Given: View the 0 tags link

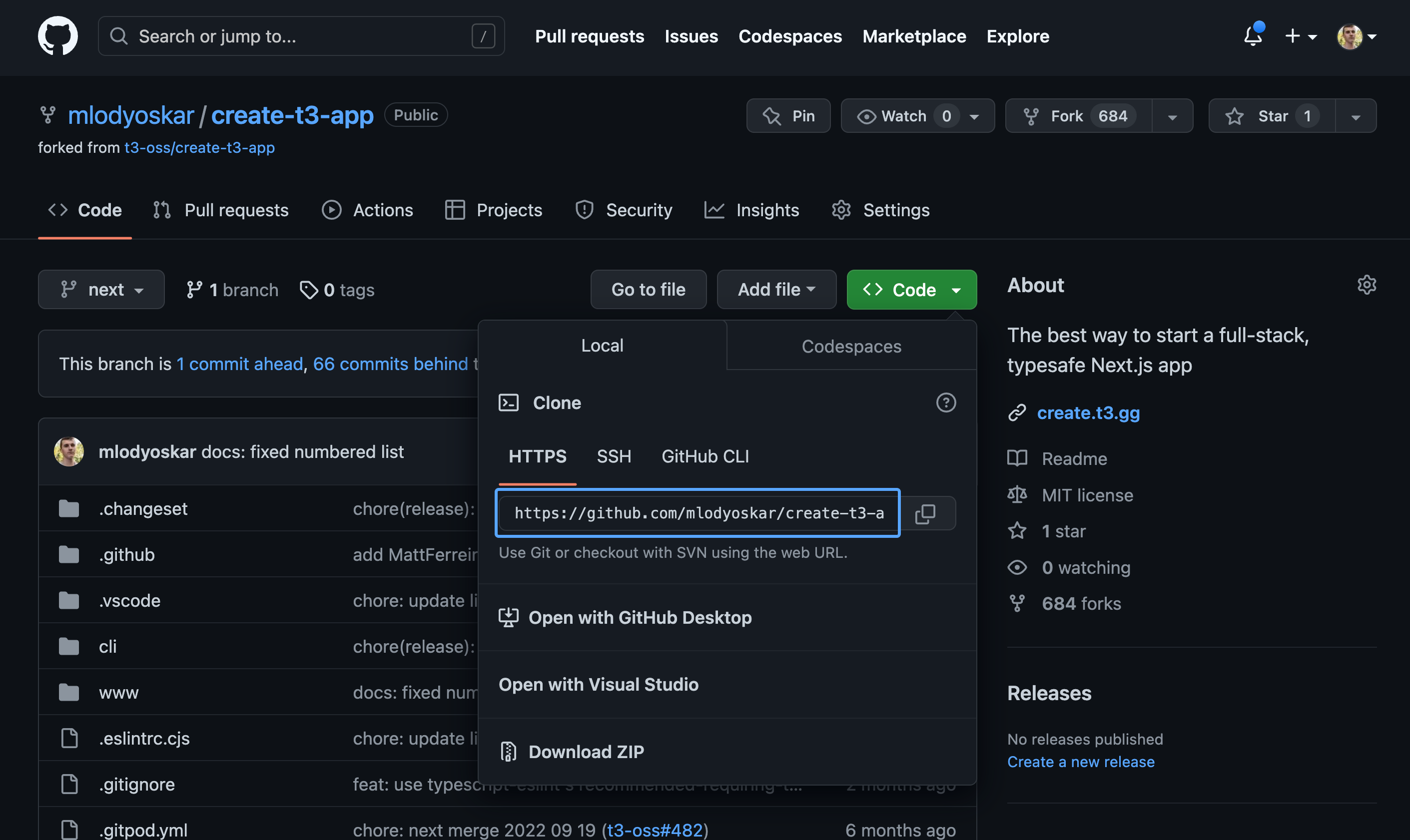Looking at the screenshot, I should tap(337, 290).
